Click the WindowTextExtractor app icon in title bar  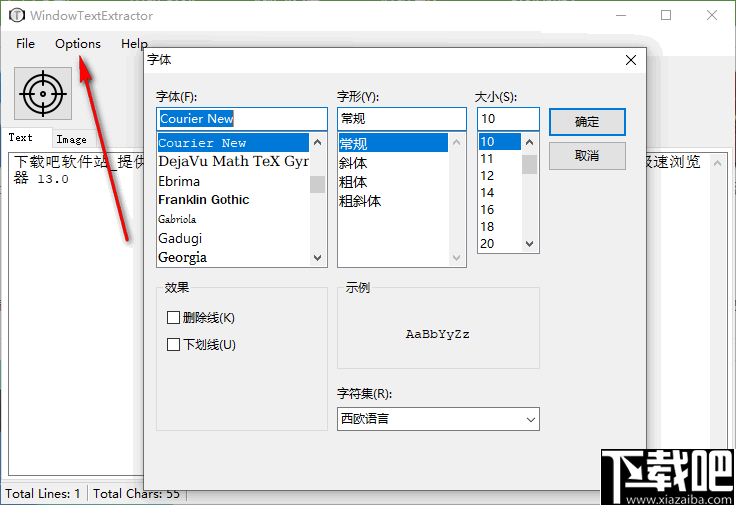[17, 15]
